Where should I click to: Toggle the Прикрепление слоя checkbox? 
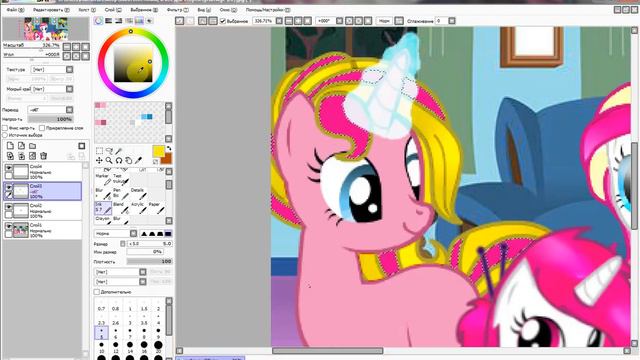click(x=42, y=128)
